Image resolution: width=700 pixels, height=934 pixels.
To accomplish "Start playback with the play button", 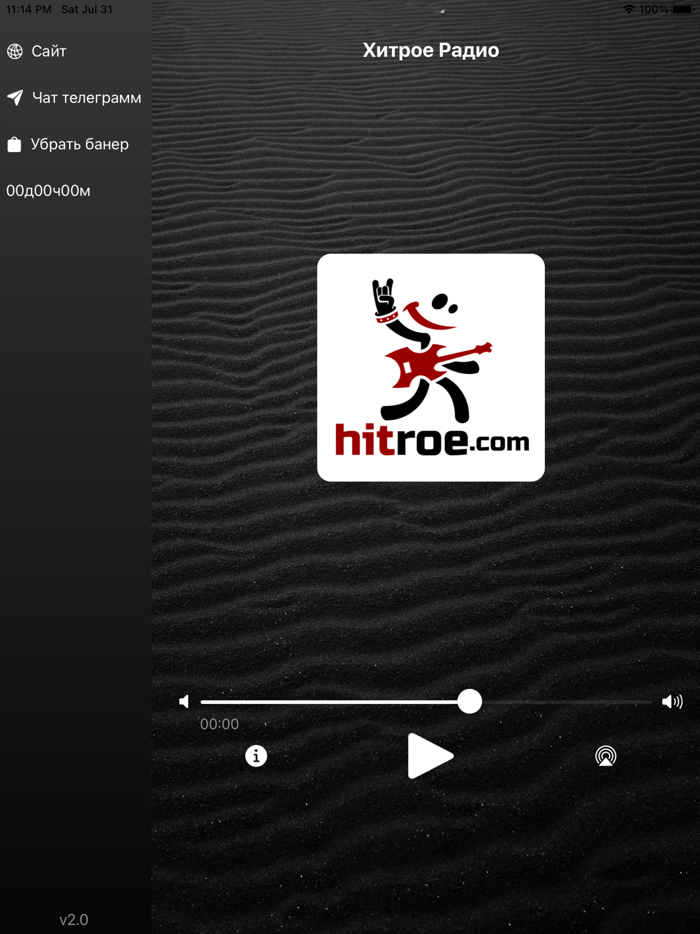I will (x=430, y=756).
